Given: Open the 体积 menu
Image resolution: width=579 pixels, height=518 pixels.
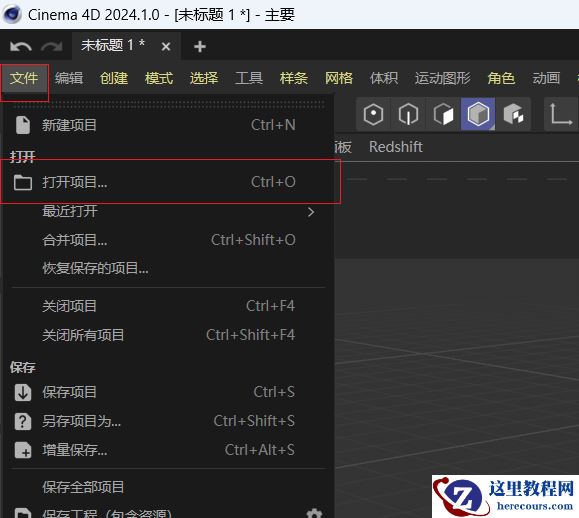Looking at the screenshot, I should coord(384,78).
